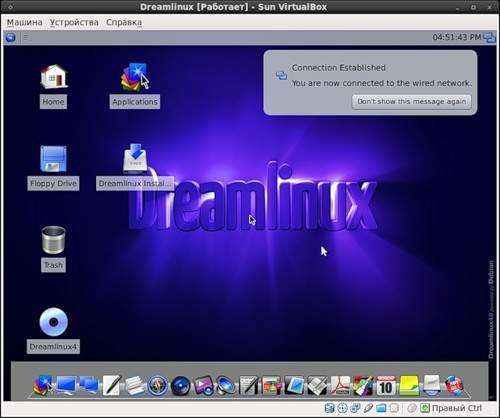The image size is (500, 418).
Task: Open the Машина menu
Action: pyautogui.click(x=25, y=22)
